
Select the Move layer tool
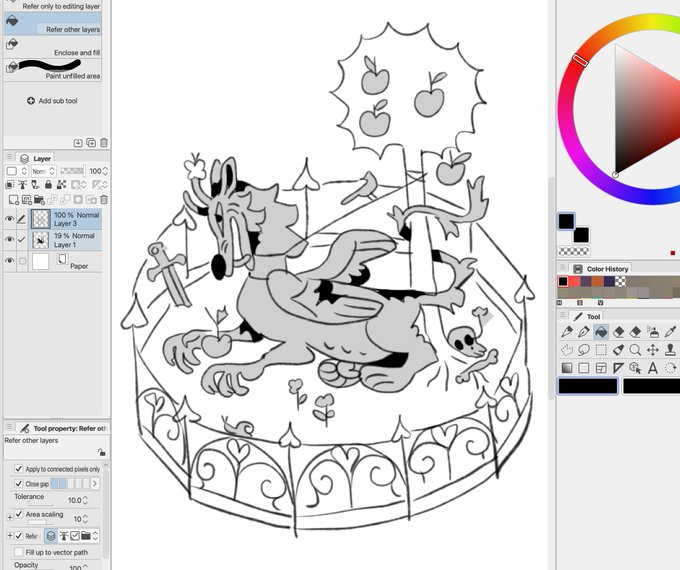[653, 350]
